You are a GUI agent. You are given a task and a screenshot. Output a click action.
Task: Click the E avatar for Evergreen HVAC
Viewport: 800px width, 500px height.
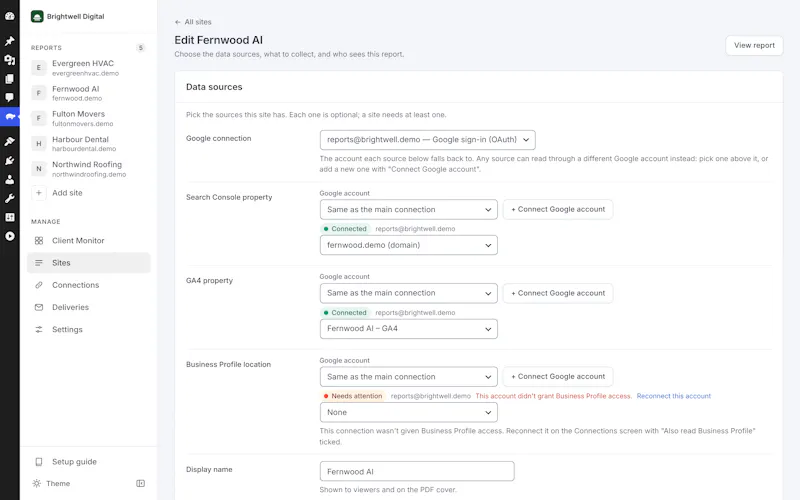[39, 68]
